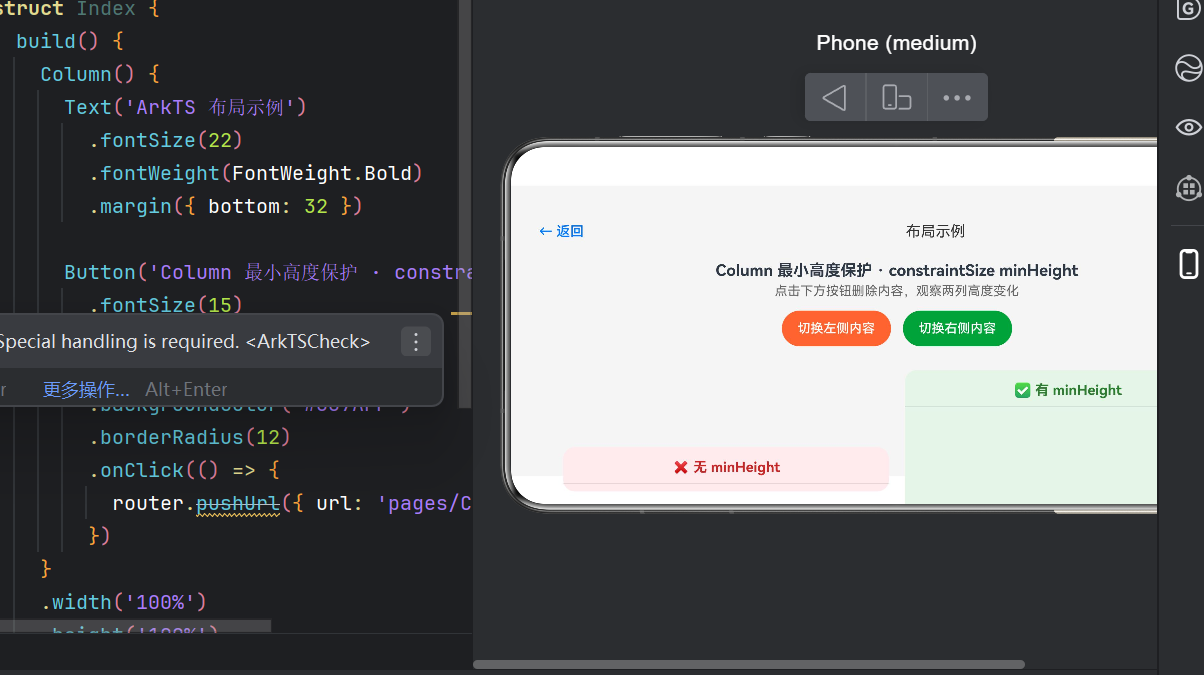
Task: Click the .fontSize(15) code line
Action: 166,305
